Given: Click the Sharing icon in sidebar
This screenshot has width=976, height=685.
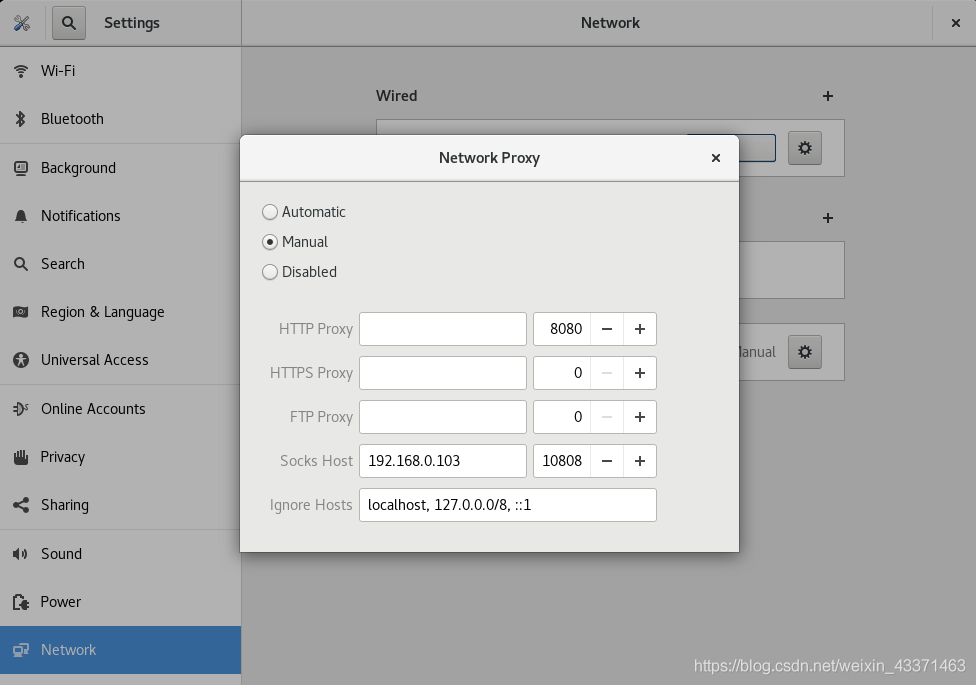Looking at the screenshot, I should (x=21, y=505).
